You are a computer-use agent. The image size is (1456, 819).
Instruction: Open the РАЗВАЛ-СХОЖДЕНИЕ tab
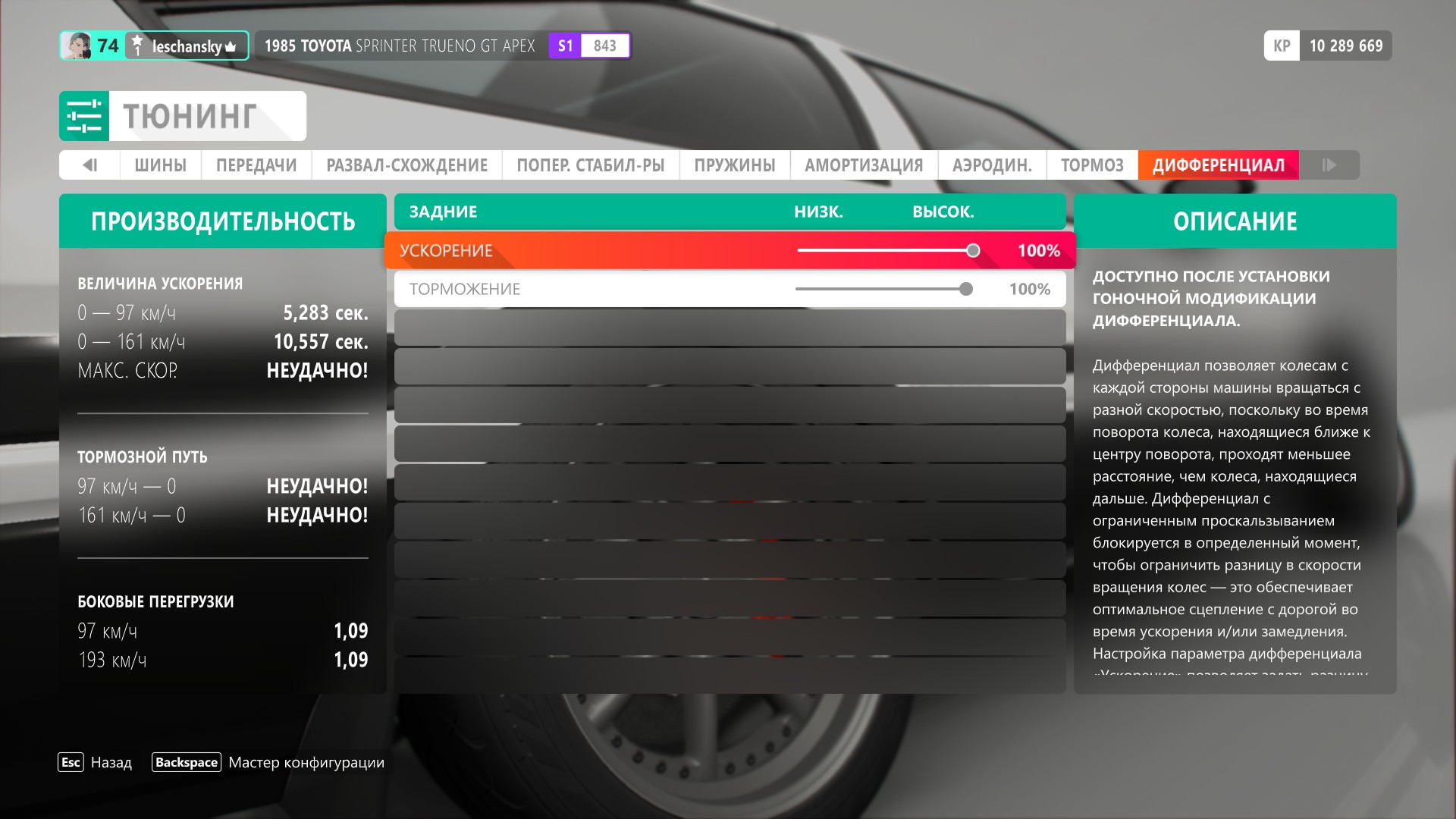point(406,165)
